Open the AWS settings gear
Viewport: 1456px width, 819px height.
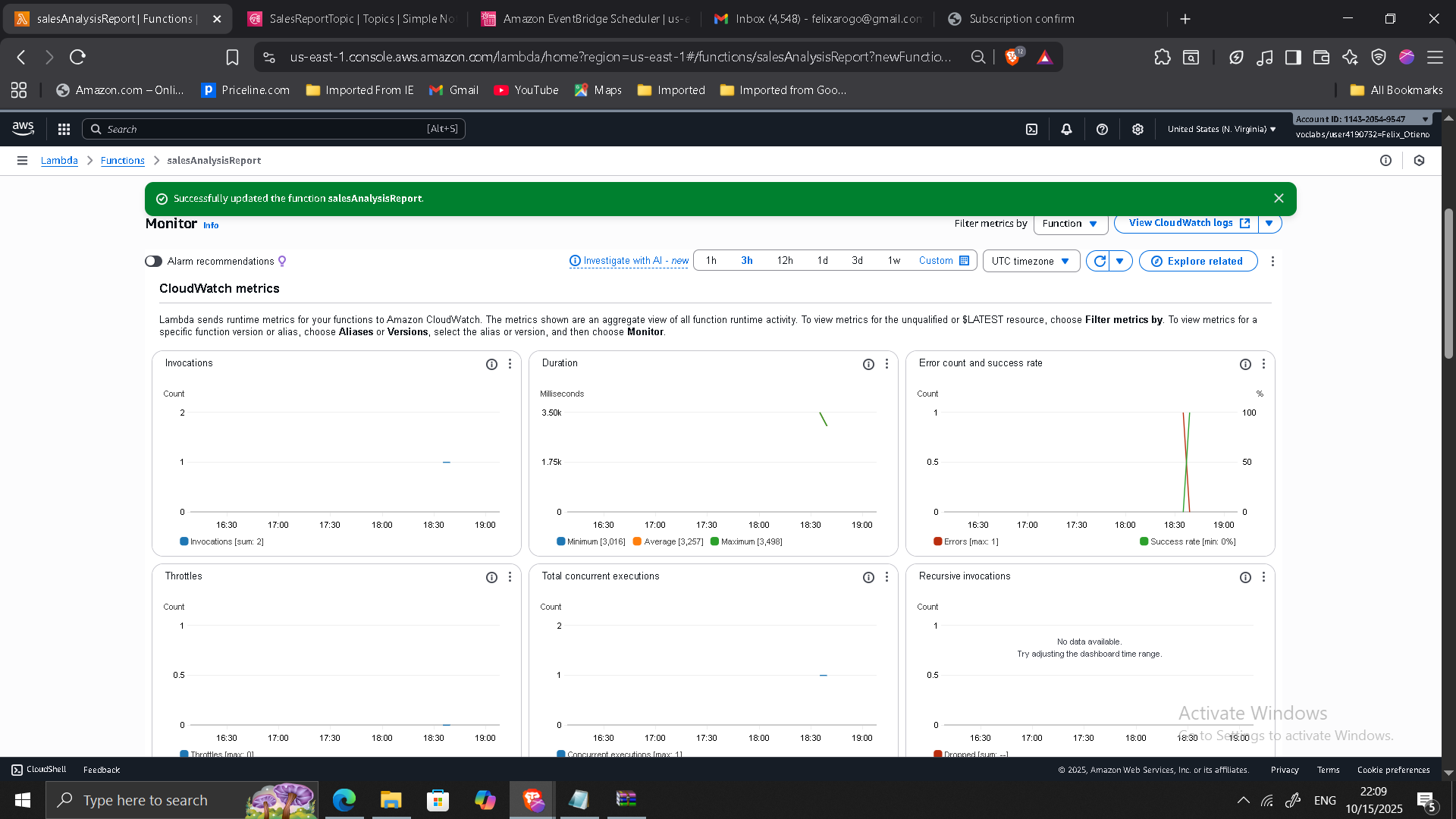pos(1137,129)
